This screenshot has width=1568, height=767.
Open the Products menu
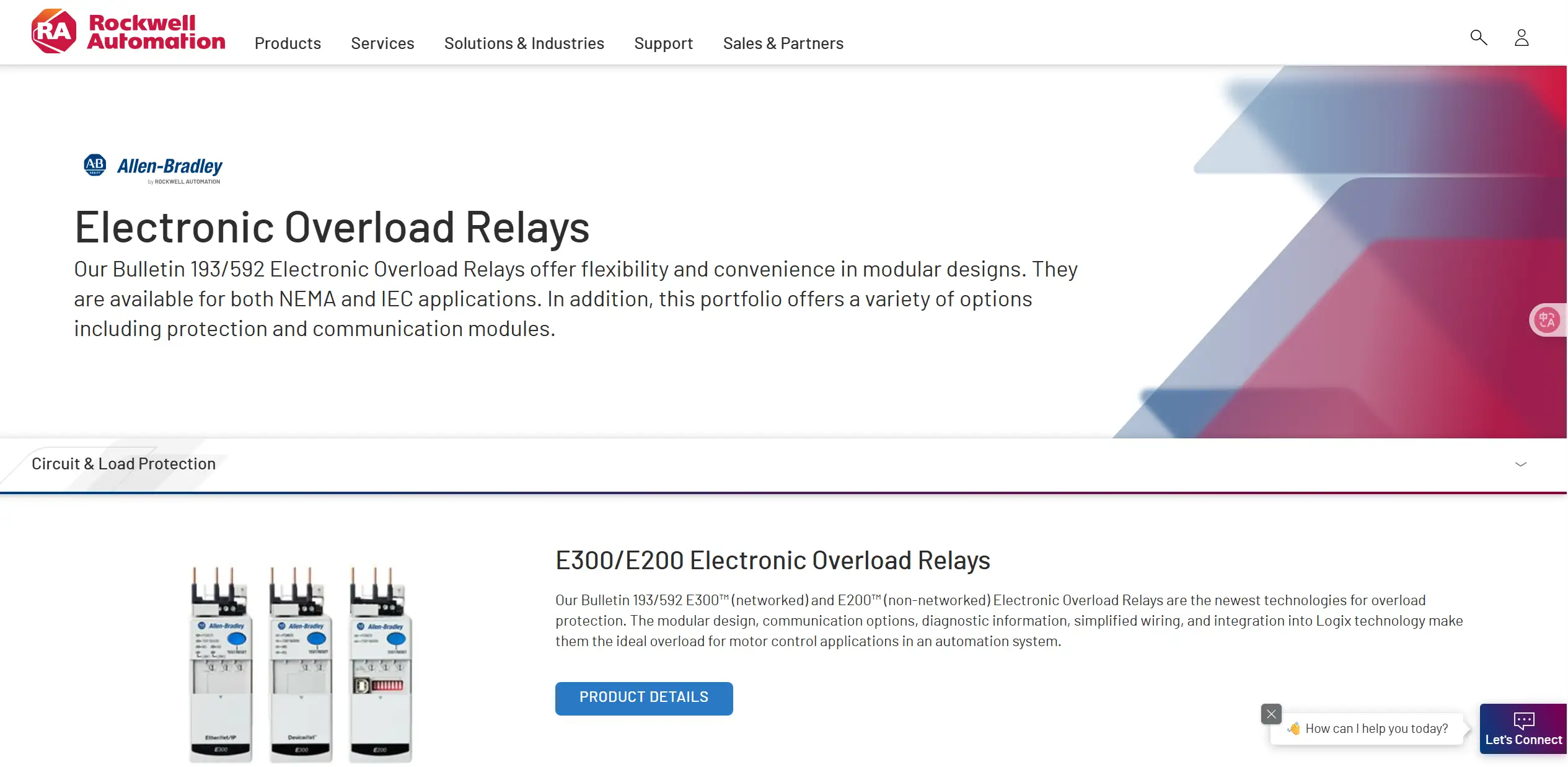click(x=288, y=43)
